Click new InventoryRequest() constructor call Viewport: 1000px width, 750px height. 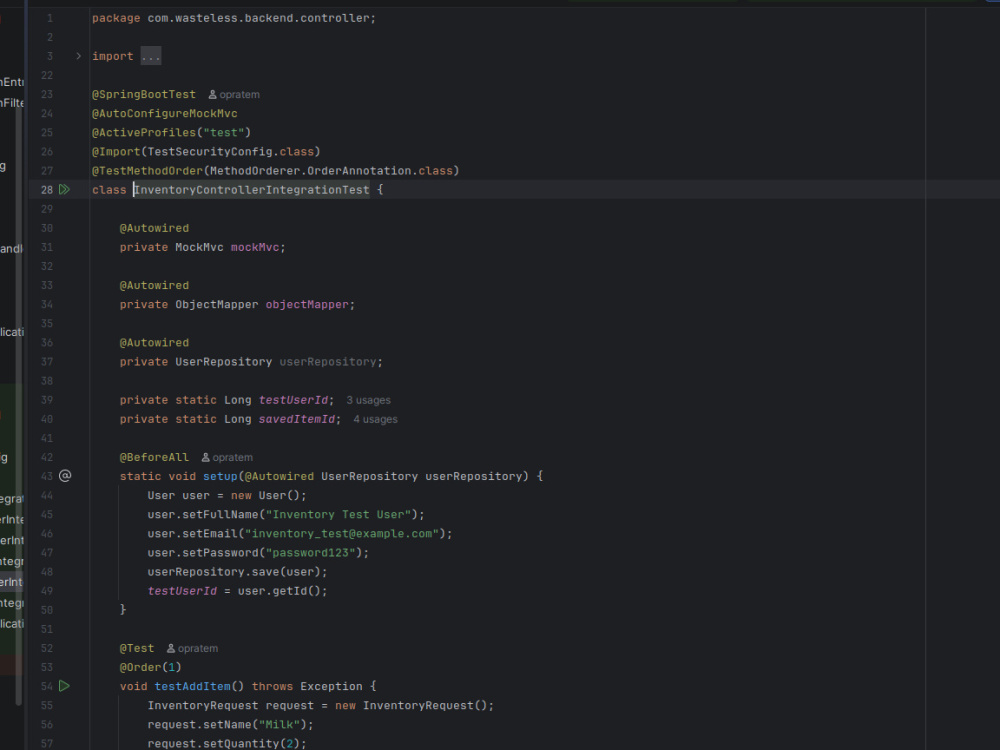(411, 705)
